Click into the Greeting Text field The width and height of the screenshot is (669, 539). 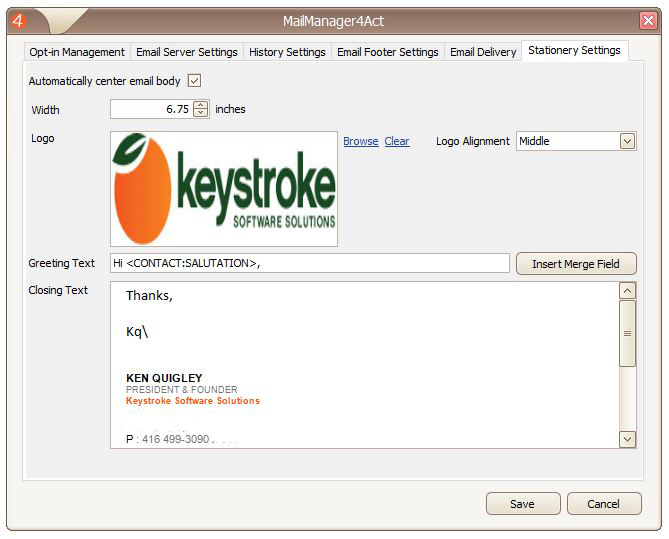pos(310,263)
